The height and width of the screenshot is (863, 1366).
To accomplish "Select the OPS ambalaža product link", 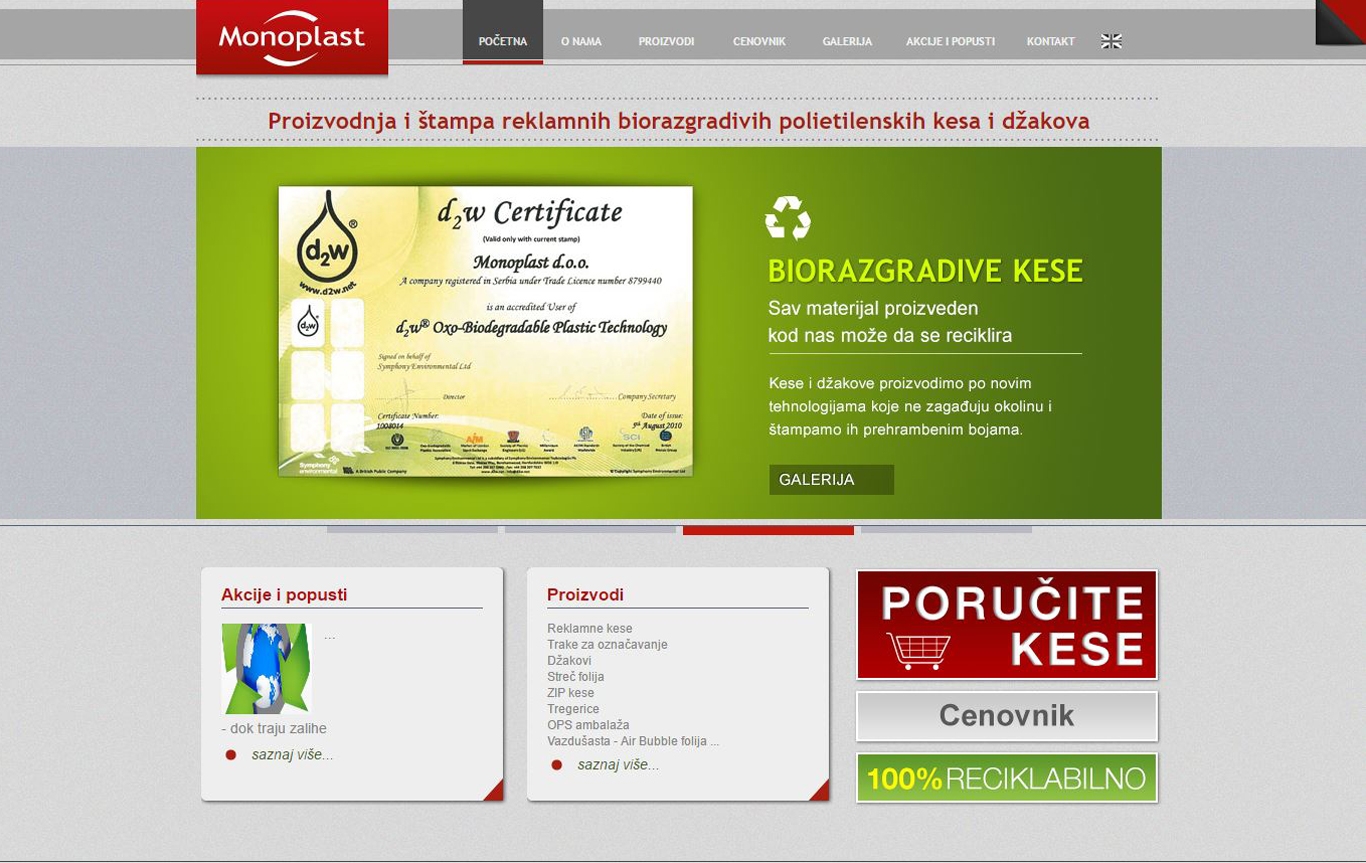I will coord(588,725).
